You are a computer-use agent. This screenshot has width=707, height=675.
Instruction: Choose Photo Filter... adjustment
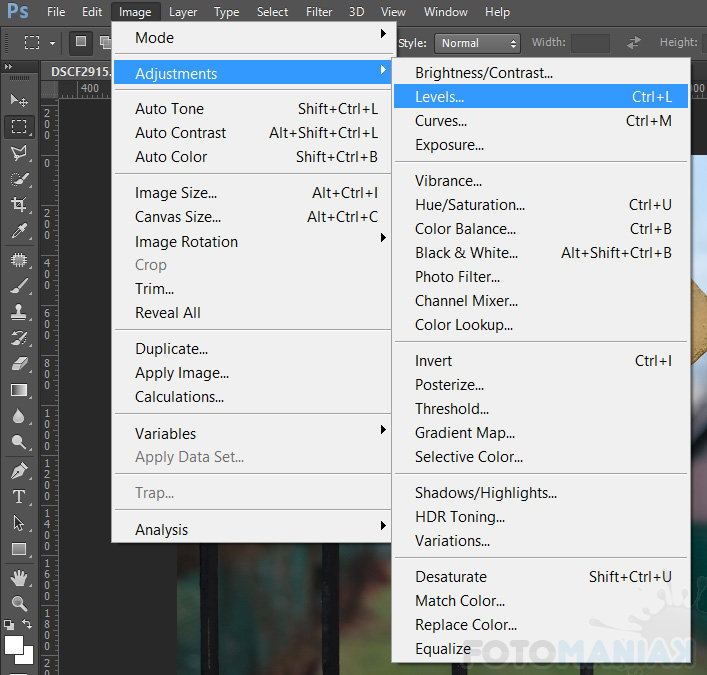pos(541,277)
